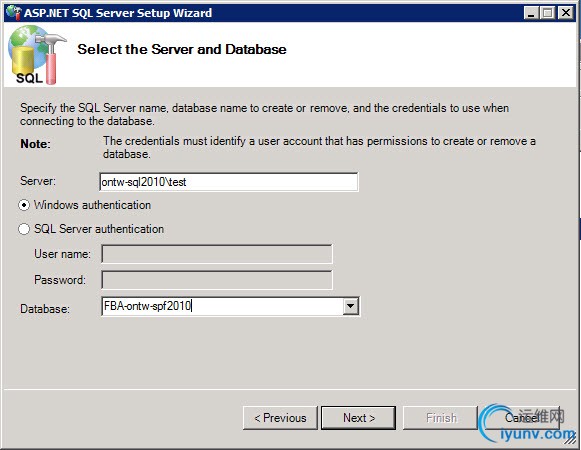Click the resize grip in window corner
This screenshot has width=581, height=450.
[570, 439]
